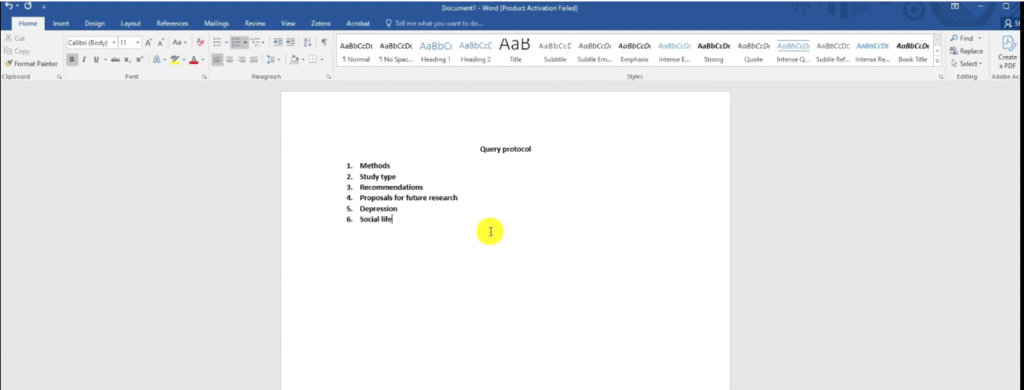Open Text Effects and Typography
The width and height of the screenshot is (1024, 390).
point(156,59)
